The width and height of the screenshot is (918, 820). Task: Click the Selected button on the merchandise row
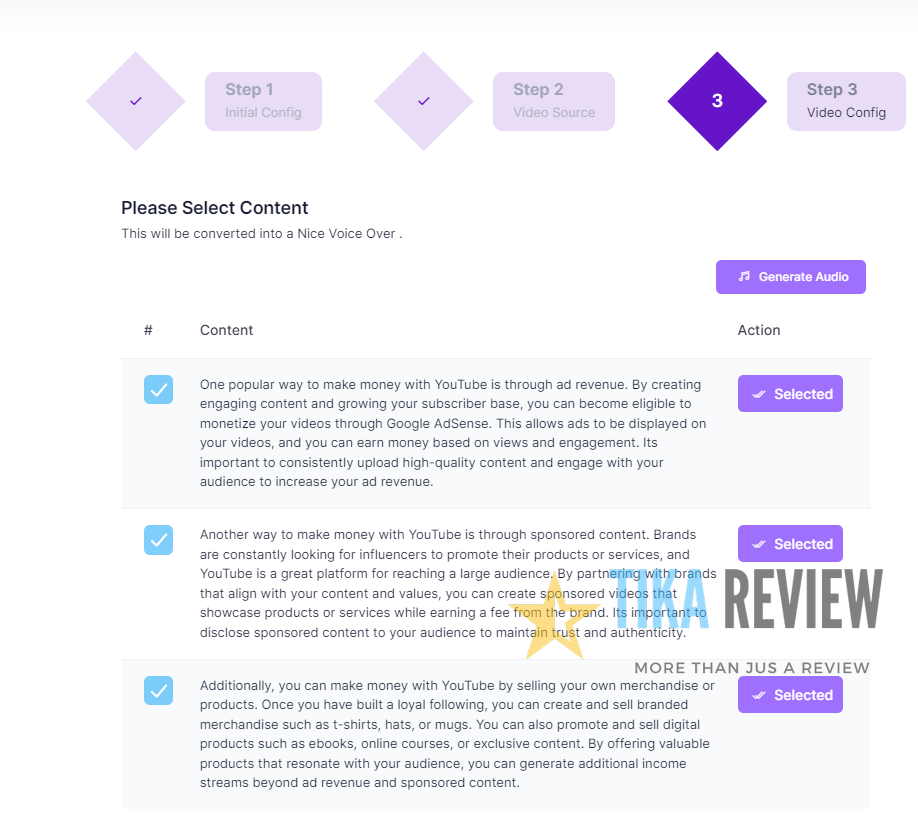[790, 694]
